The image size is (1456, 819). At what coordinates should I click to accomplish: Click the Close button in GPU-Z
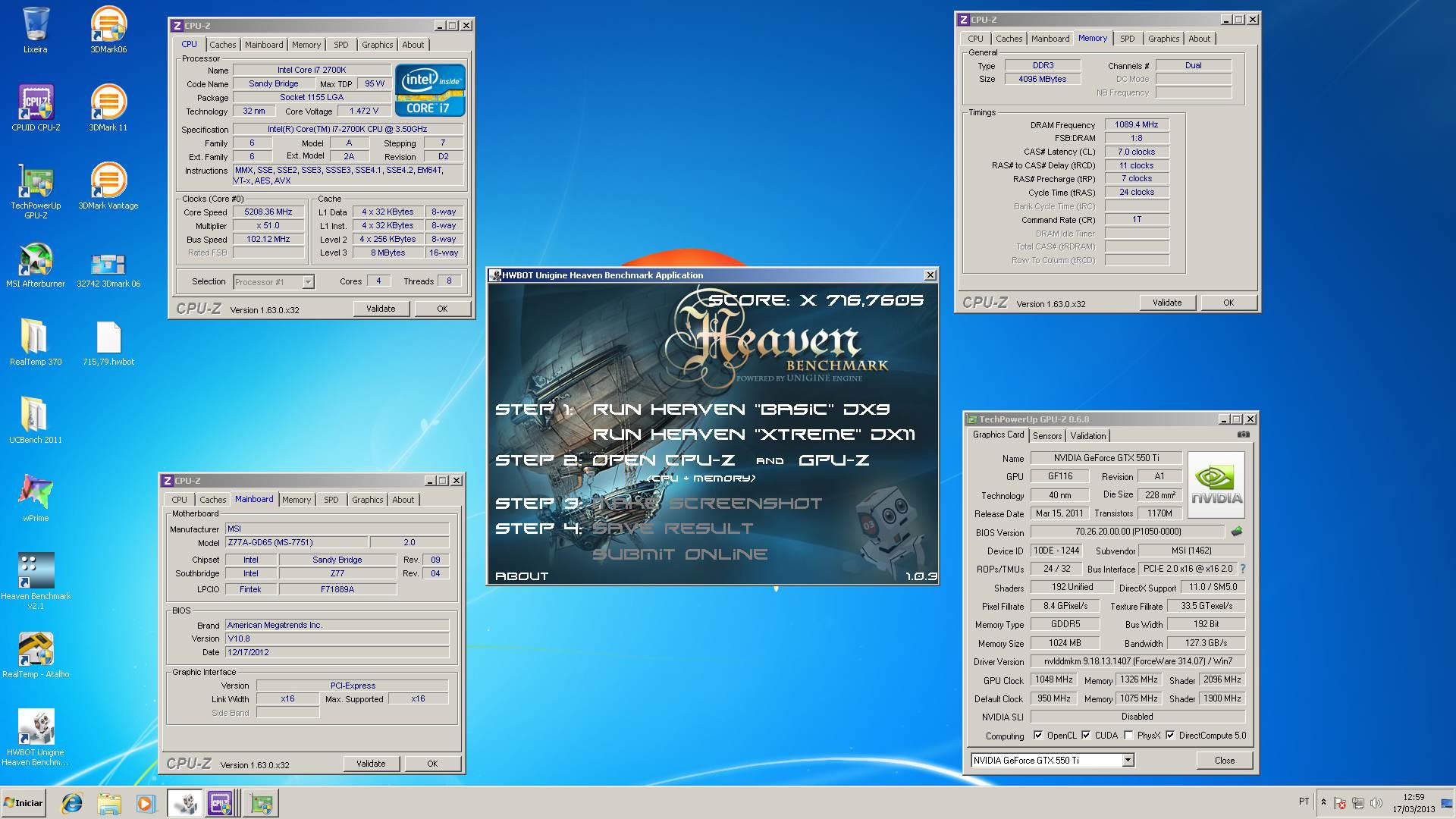[x=1224, y=760]
